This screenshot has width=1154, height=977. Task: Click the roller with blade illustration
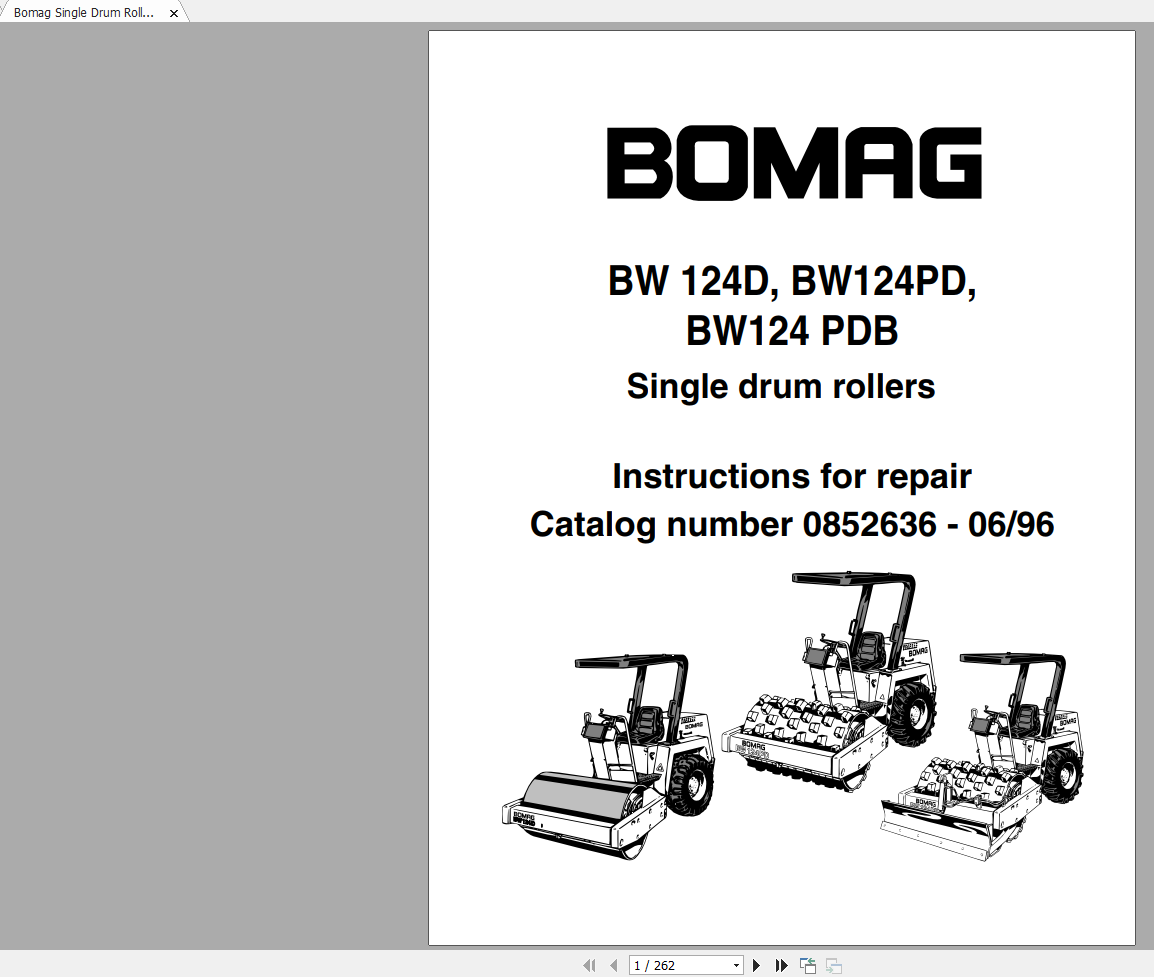pyautogui.click(x=982, y=755)
